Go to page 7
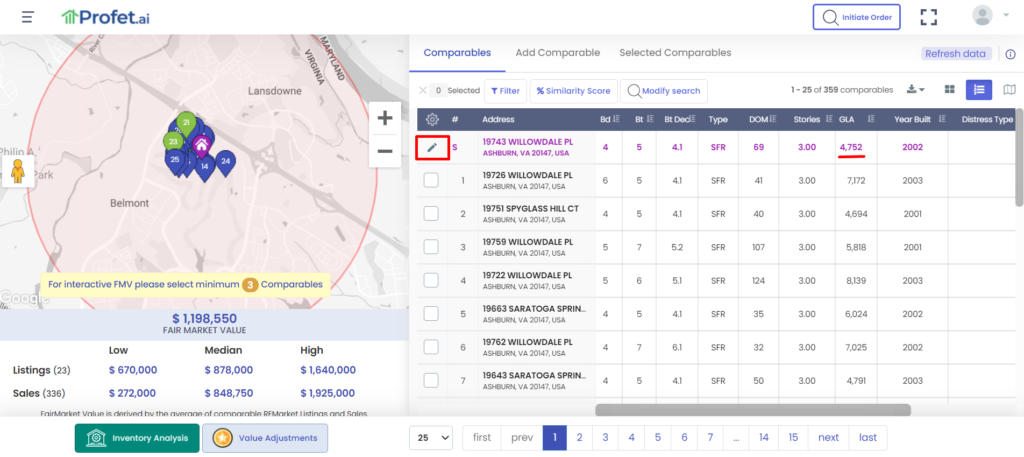The width and height of the screenshot is (1024, 457). (710, 437)
